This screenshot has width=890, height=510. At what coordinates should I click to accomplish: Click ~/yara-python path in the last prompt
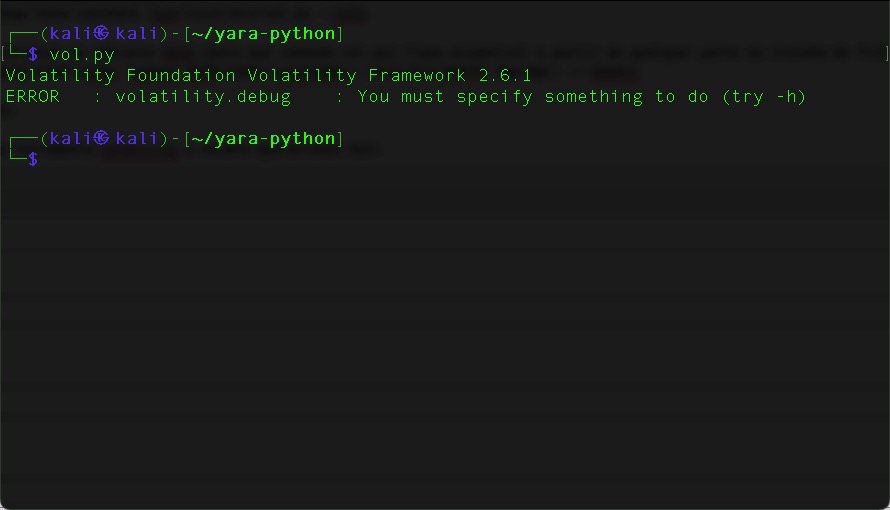[x=264, y=138]
